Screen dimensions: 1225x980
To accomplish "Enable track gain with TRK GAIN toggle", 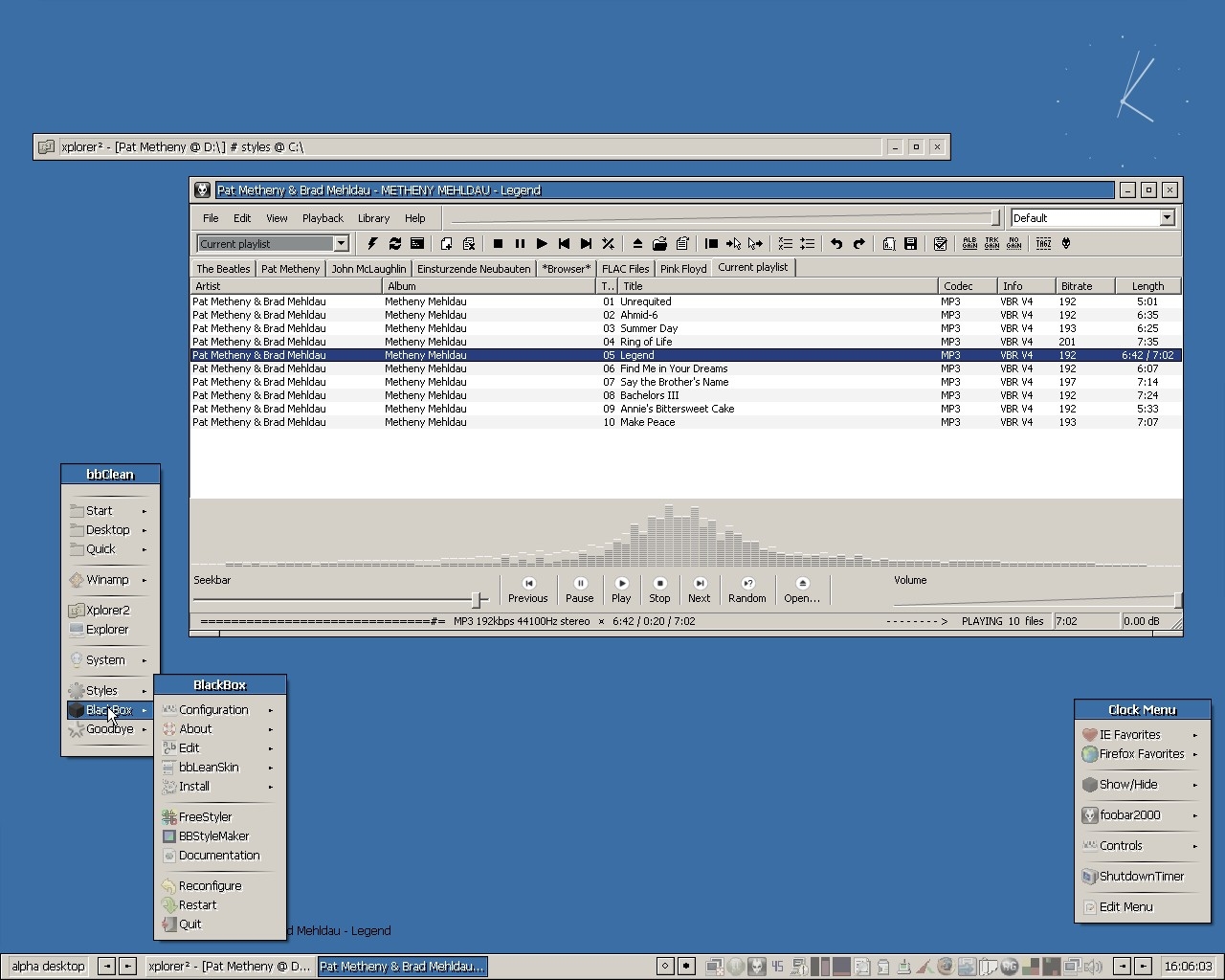I will [x=991, y=244].
